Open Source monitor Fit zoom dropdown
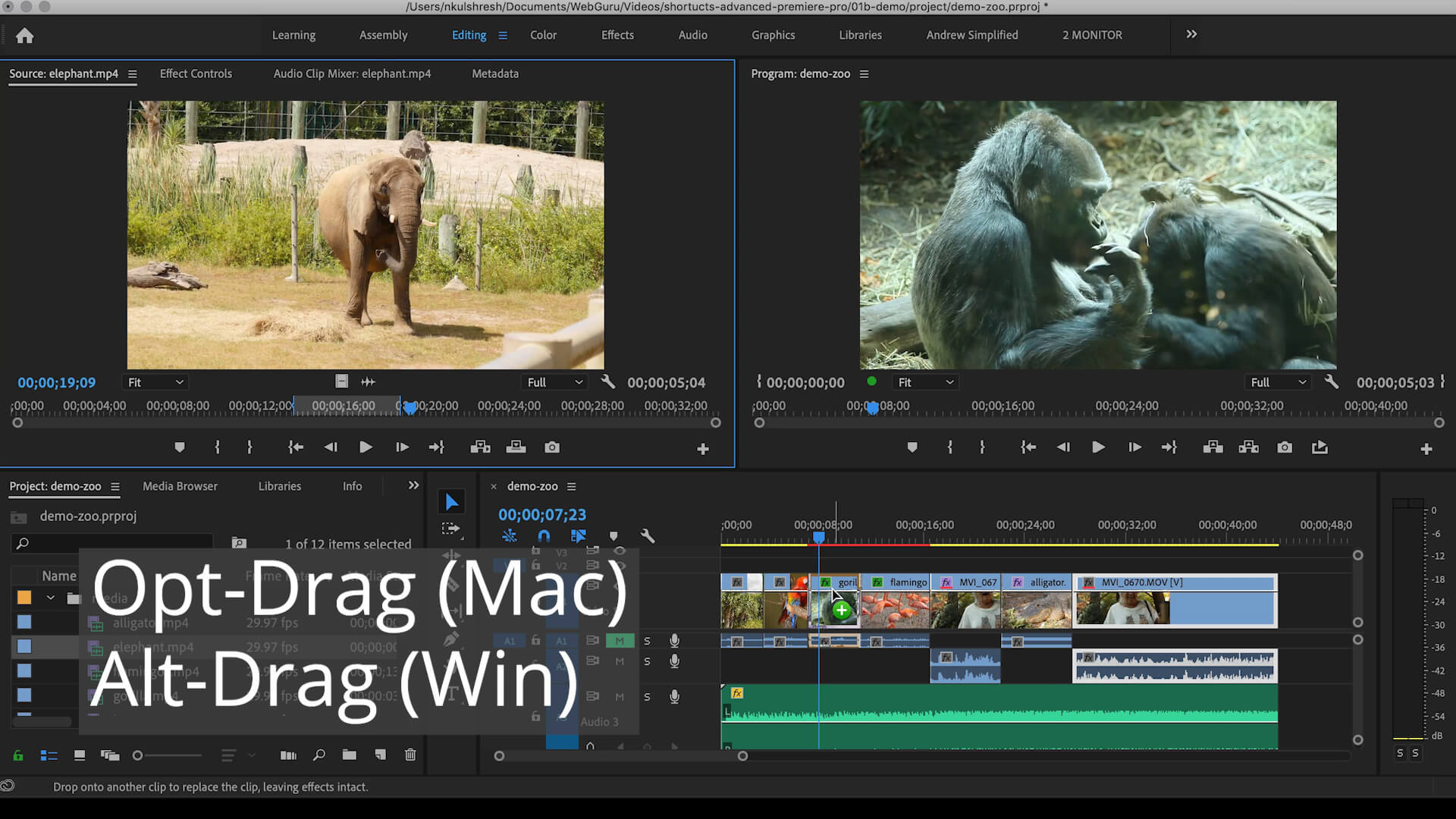This screenshot has height=819, width=1456. (155, 382)
